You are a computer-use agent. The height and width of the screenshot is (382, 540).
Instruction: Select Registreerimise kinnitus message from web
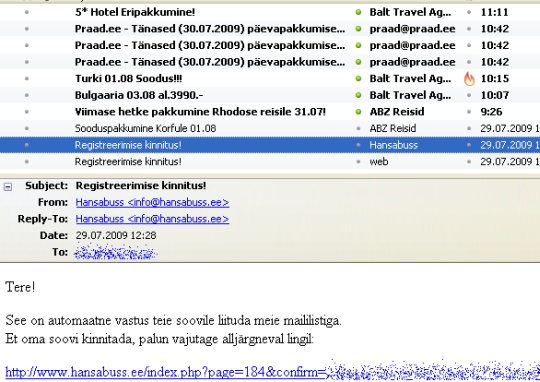click(x=270, y=162)
